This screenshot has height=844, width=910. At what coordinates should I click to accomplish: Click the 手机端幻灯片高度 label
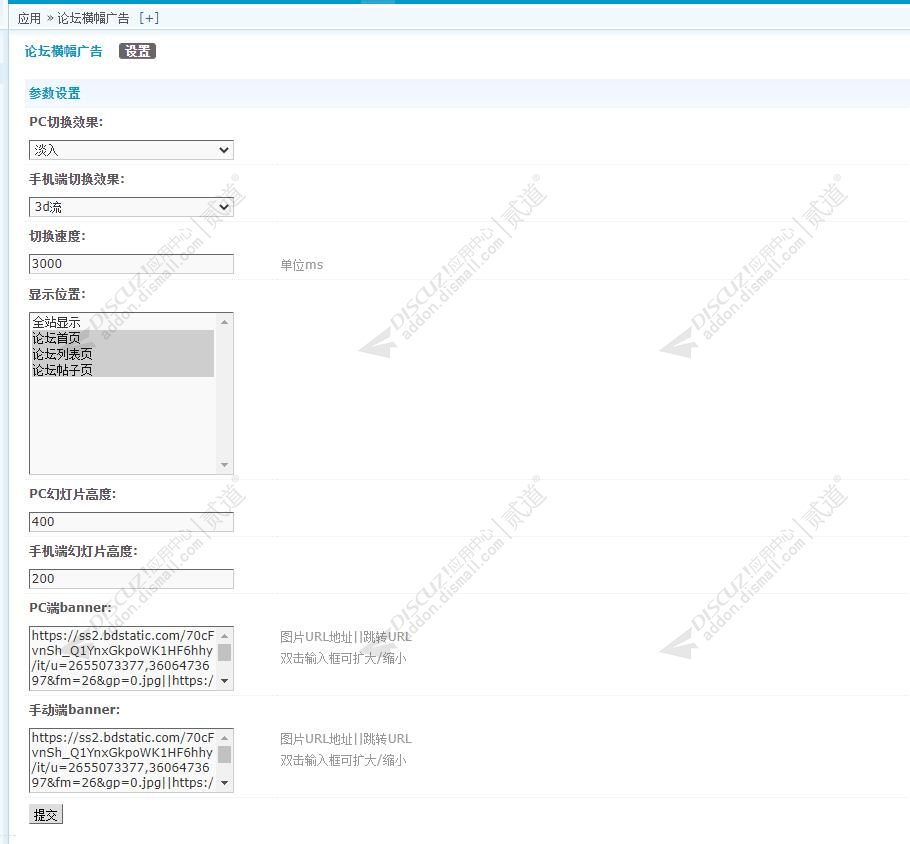[x=84, y=551]
